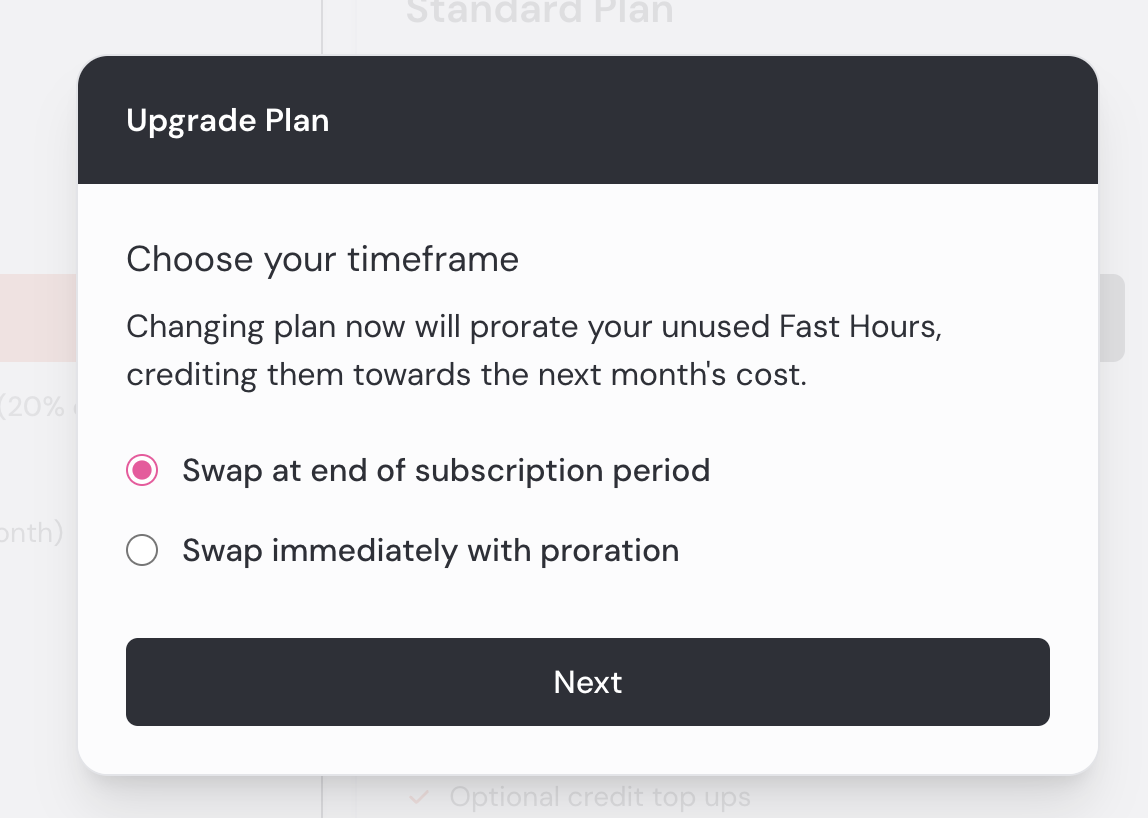Click the pink highlighted panel on the left edge
Screen dimensions: 1148x818
coord(38,318)
